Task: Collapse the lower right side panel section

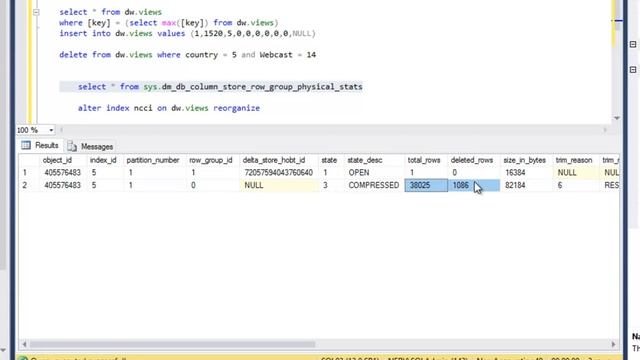Action: click(x=633, y=70)
